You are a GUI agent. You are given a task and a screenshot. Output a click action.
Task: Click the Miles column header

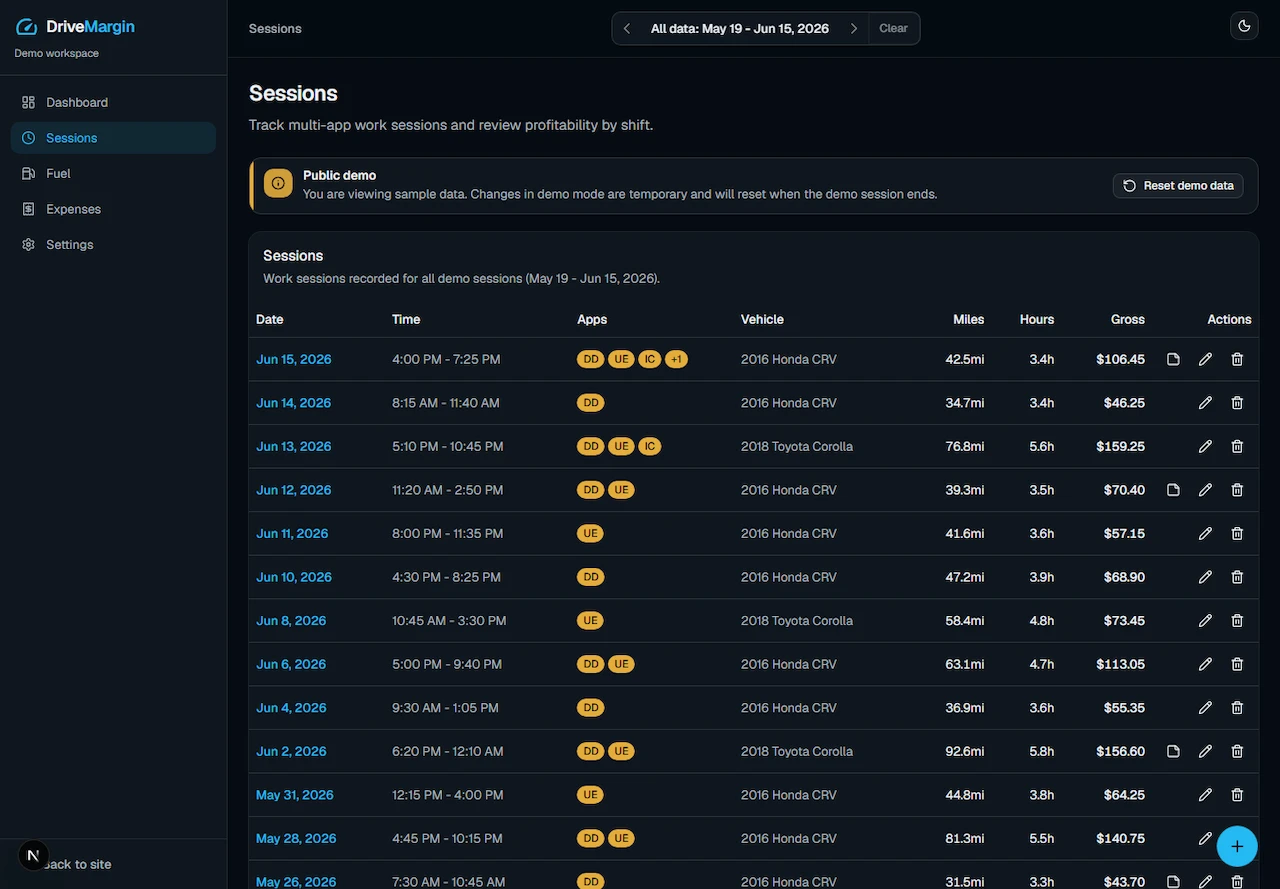(x=968, y=319)
